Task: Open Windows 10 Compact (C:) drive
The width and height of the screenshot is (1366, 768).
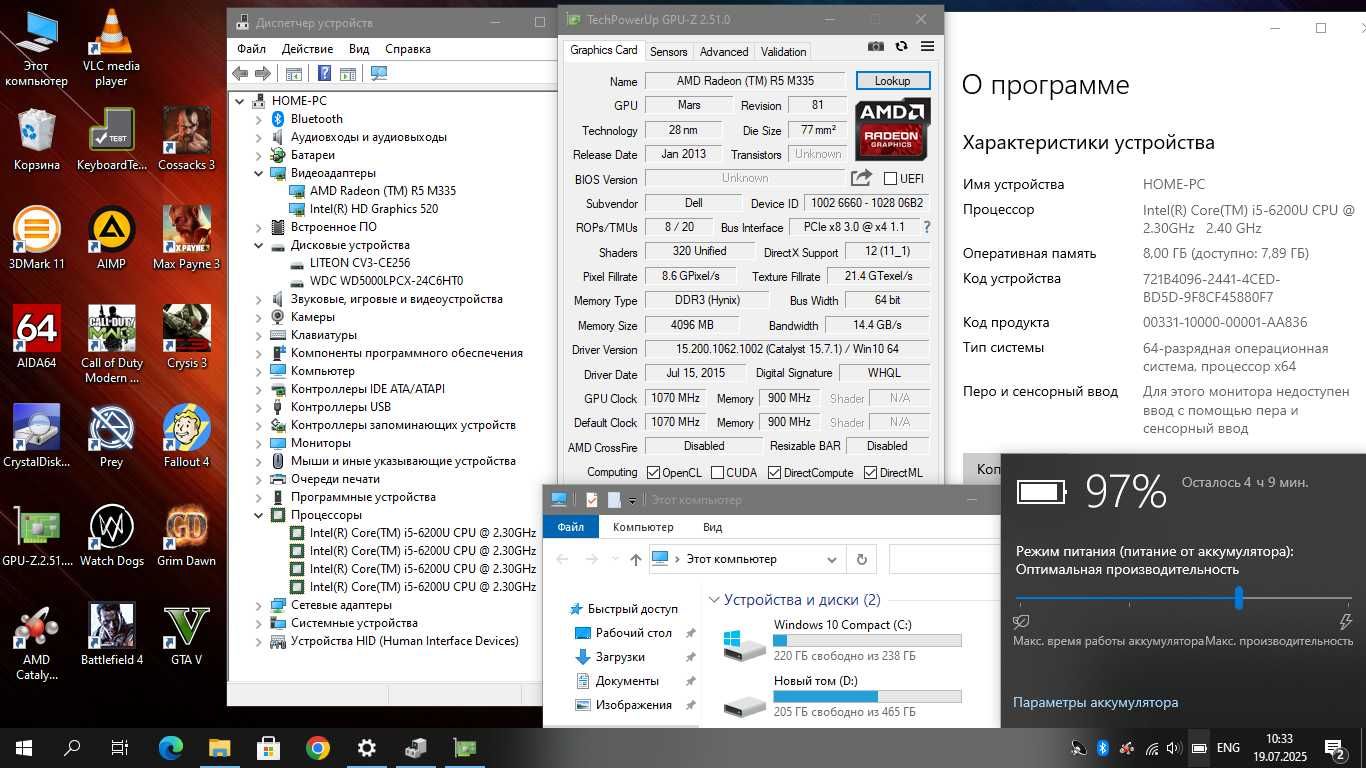Action: coord(841,641)
